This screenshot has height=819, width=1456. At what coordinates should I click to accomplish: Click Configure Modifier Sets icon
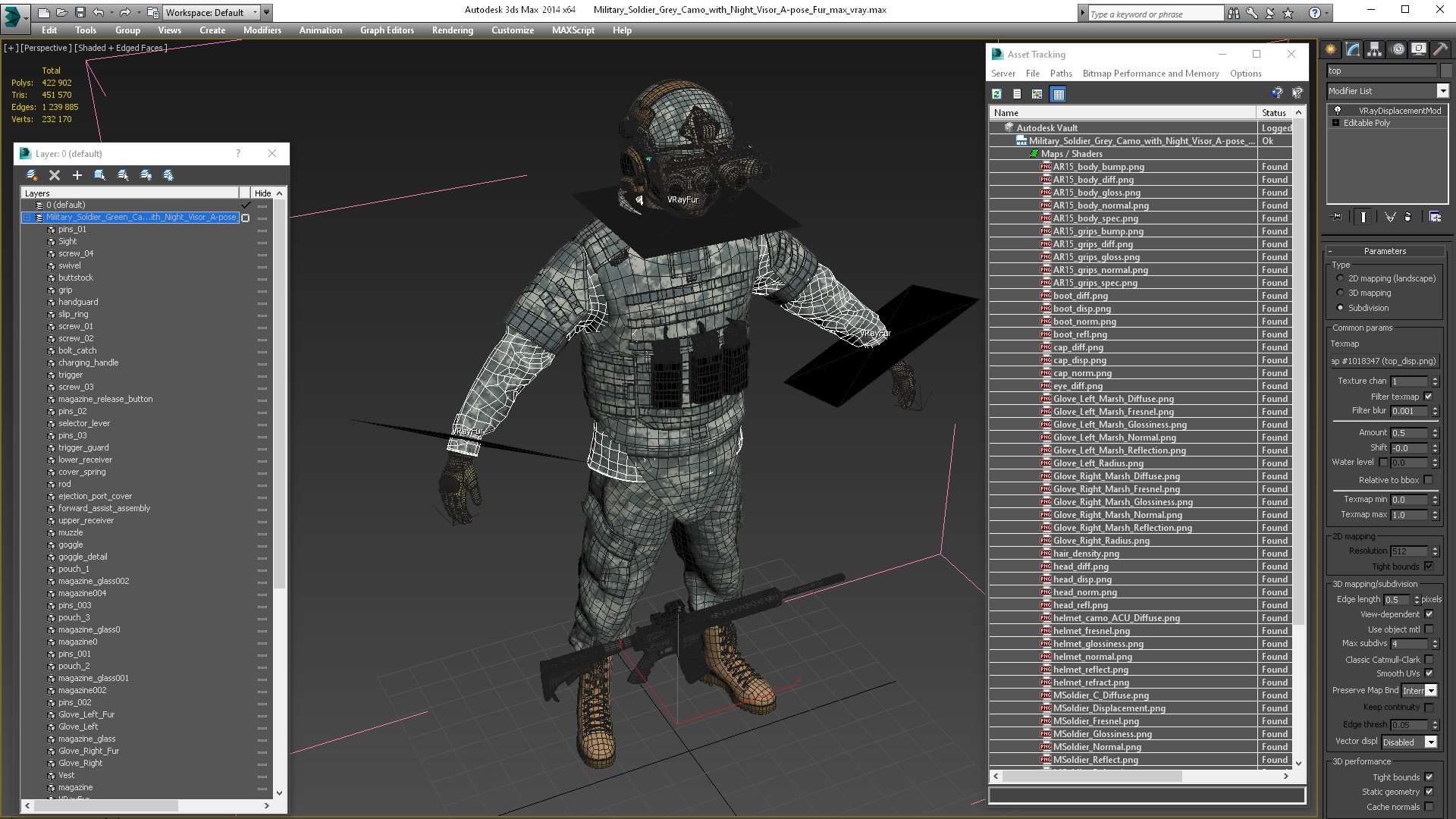click(1435, 217)
